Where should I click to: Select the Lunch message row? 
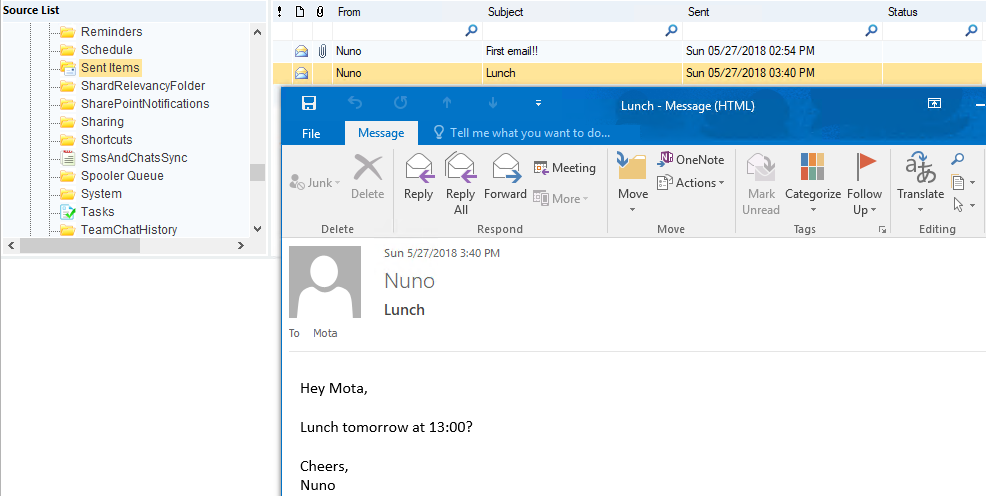[627, 73]
